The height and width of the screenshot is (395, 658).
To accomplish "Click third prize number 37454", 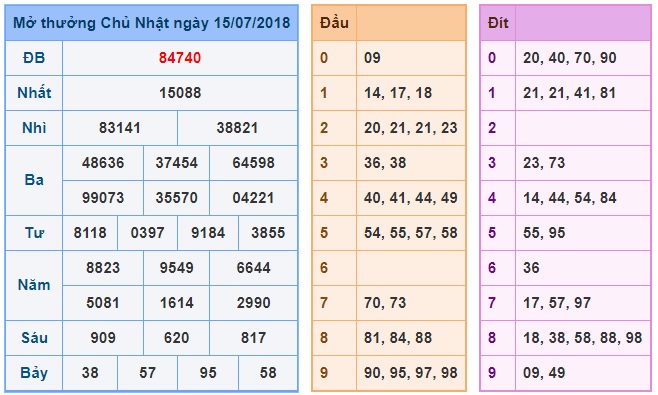I will point(176,163).
